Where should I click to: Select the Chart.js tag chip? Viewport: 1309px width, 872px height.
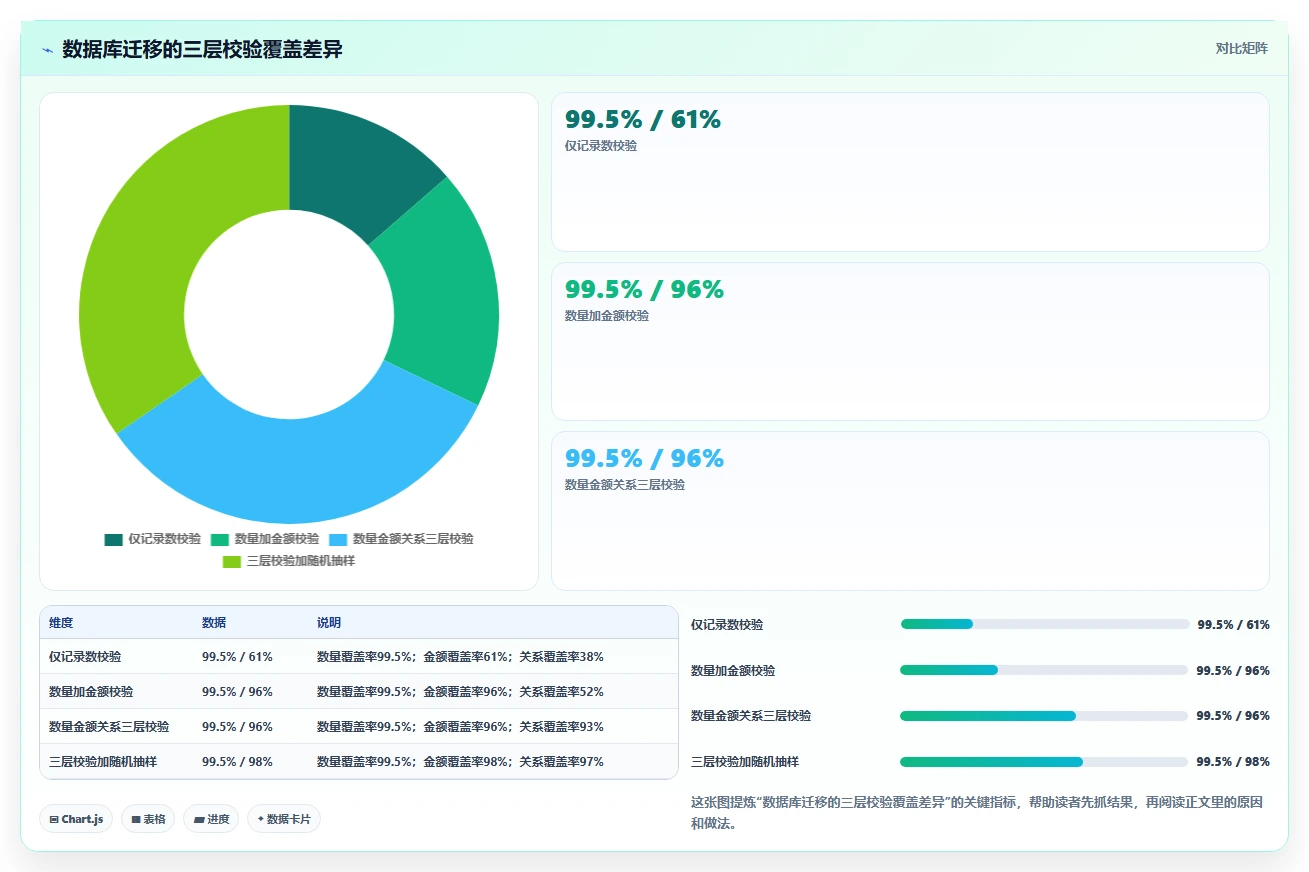(76, 819)
